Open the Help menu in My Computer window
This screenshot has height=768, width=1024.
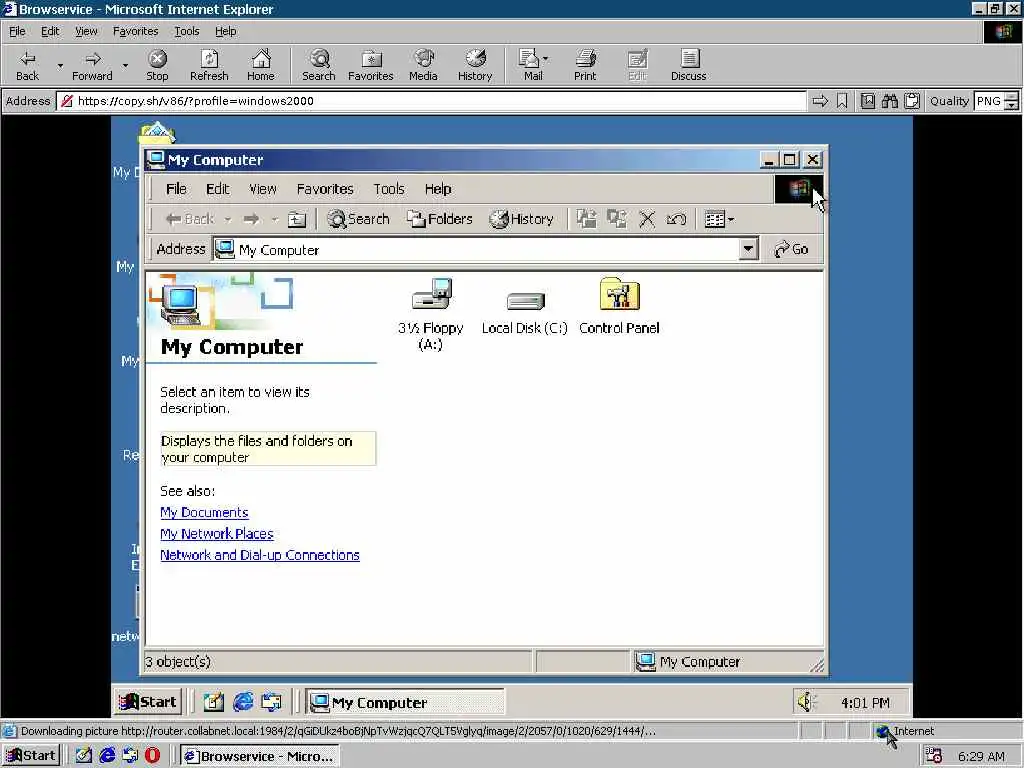tap(438, 189)
